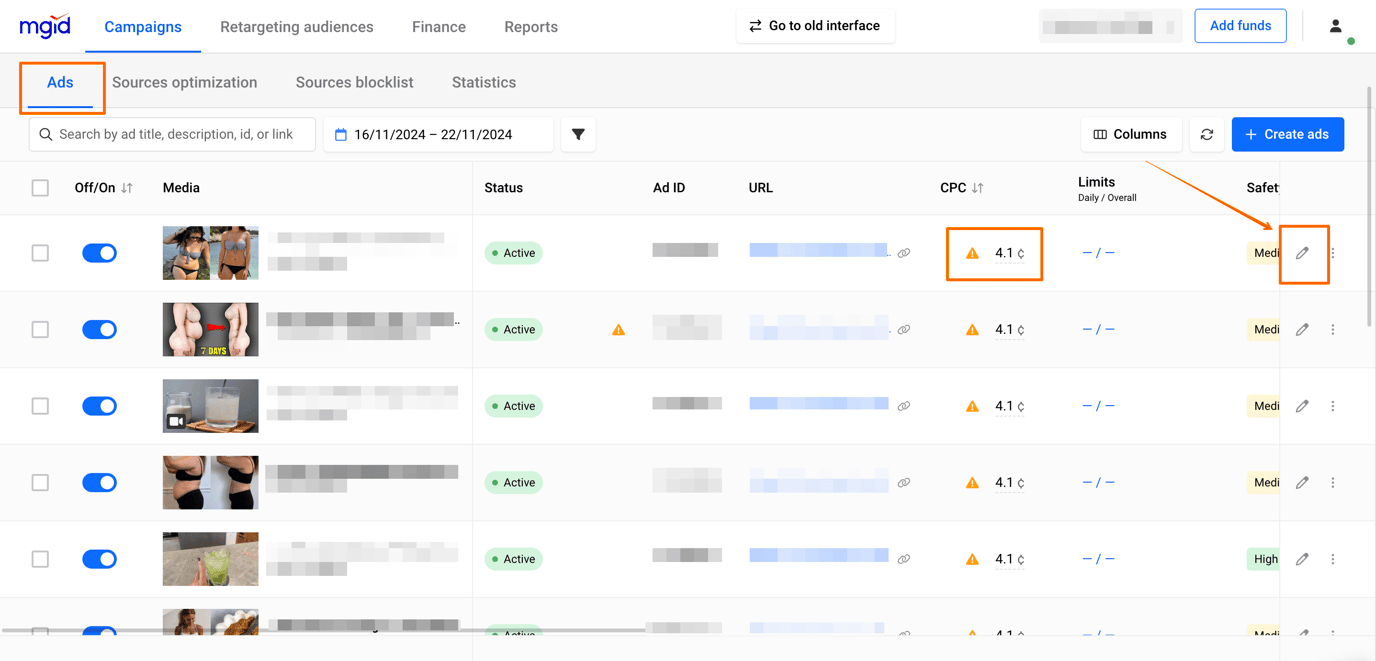The width and height of the screenshot is (1376, 661).
Task: Open the account menu via the profile icon
Action: [1335, 27]
